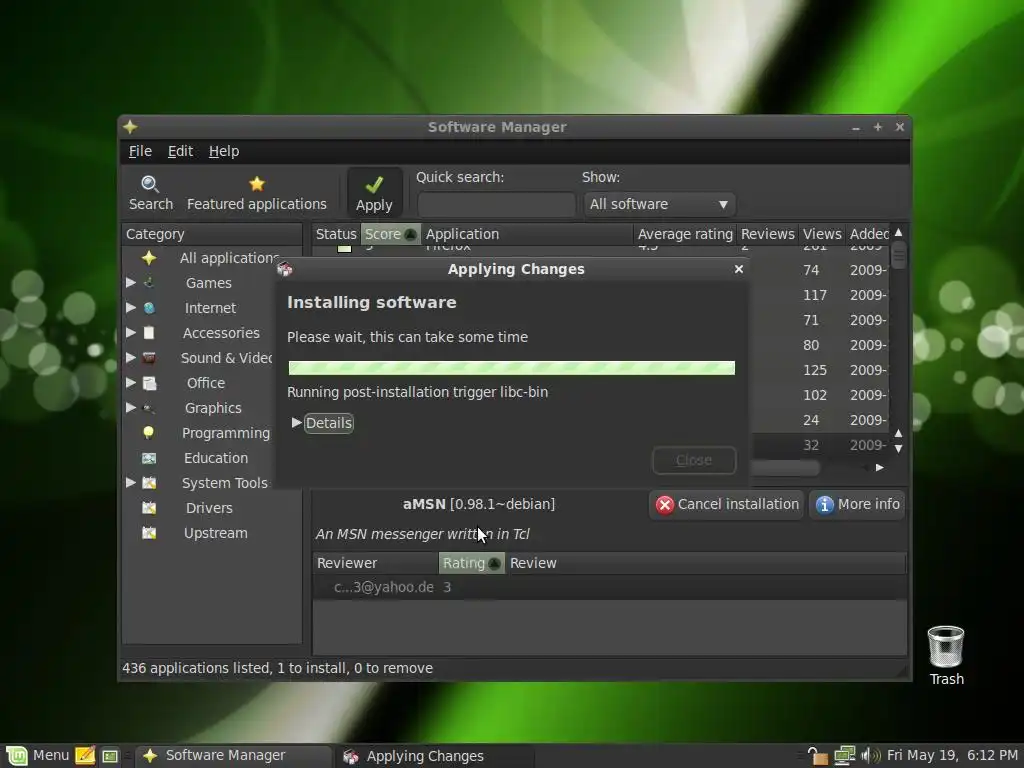Viewport: 1024px width, 768px height.
Task: Open the File menu
Action: pyautogui.click(x=140, y=151)
